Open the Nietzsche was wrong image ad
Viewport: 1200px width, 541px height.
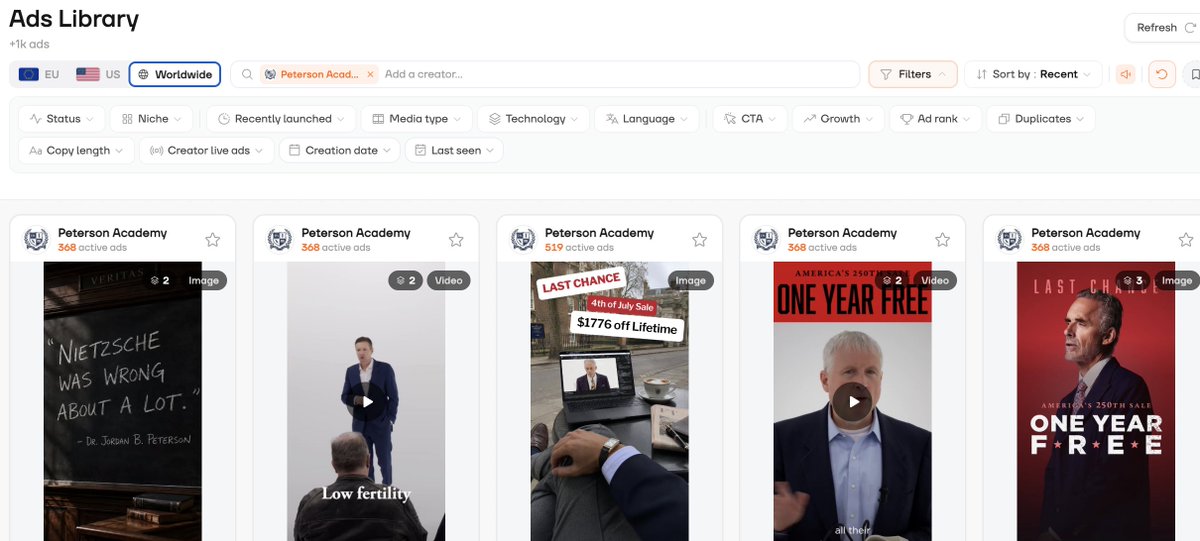pos(122,401)
